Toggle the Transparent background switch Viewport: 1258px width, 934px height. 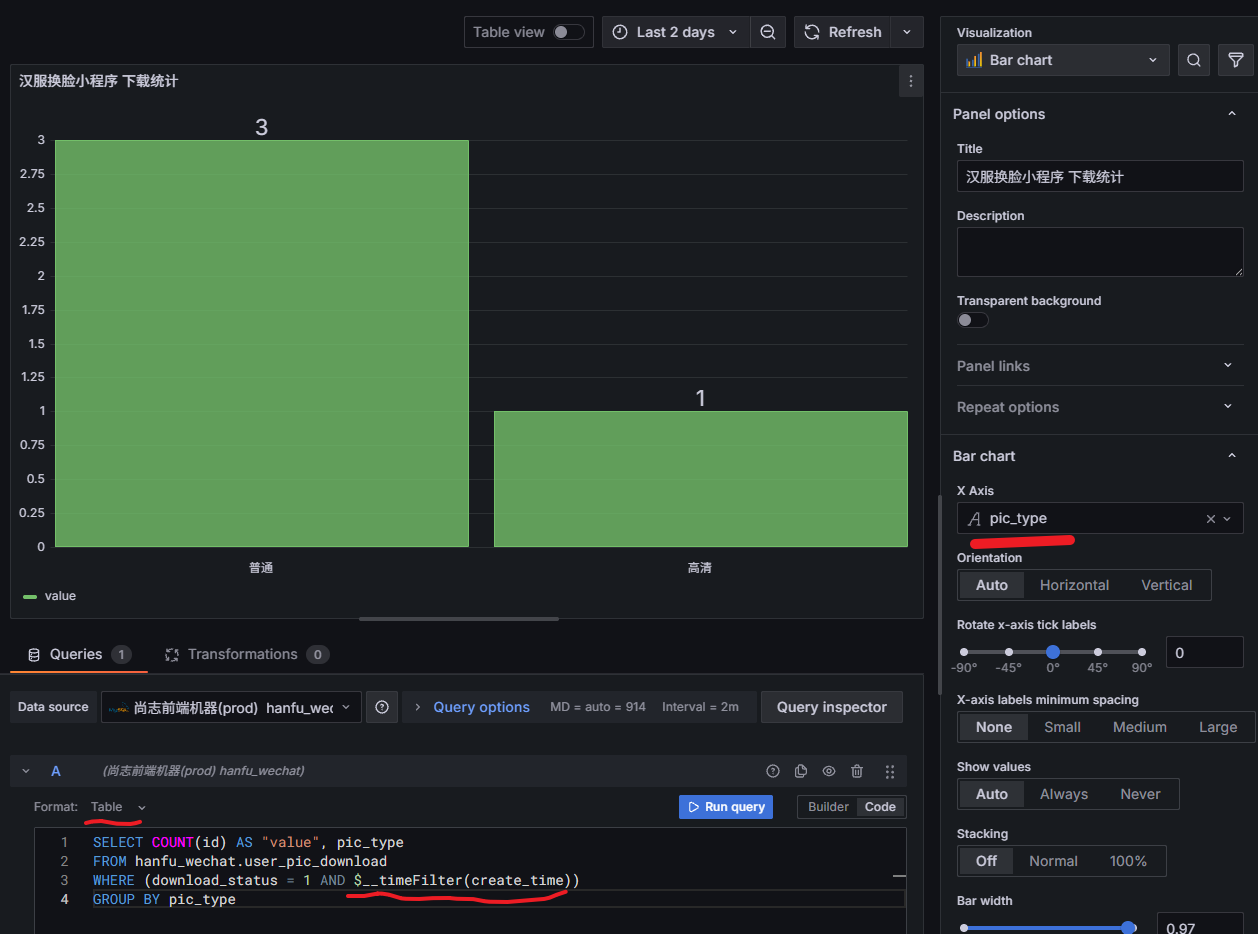tap(973, 320)
